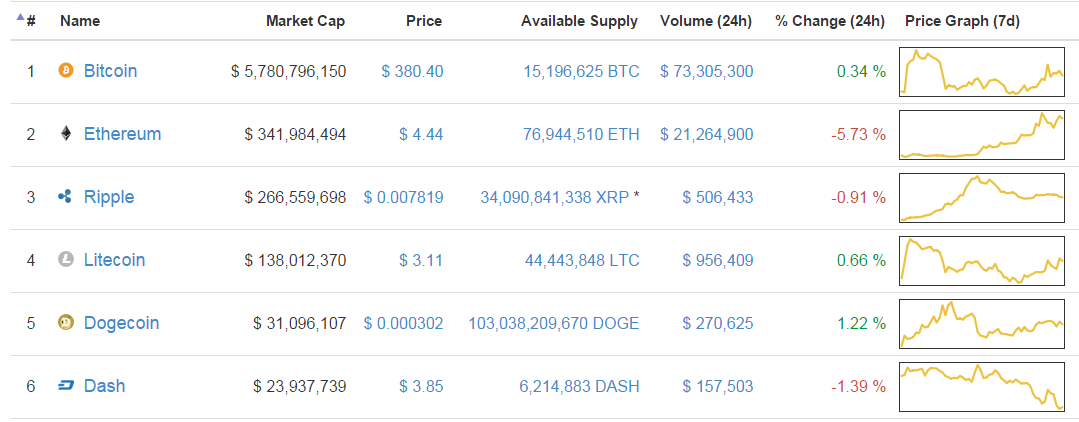Image resolution: width=1079 pixels, height=422 pixels.
Task: Open the Ethereum name link
Action: (x=122, y=134)
